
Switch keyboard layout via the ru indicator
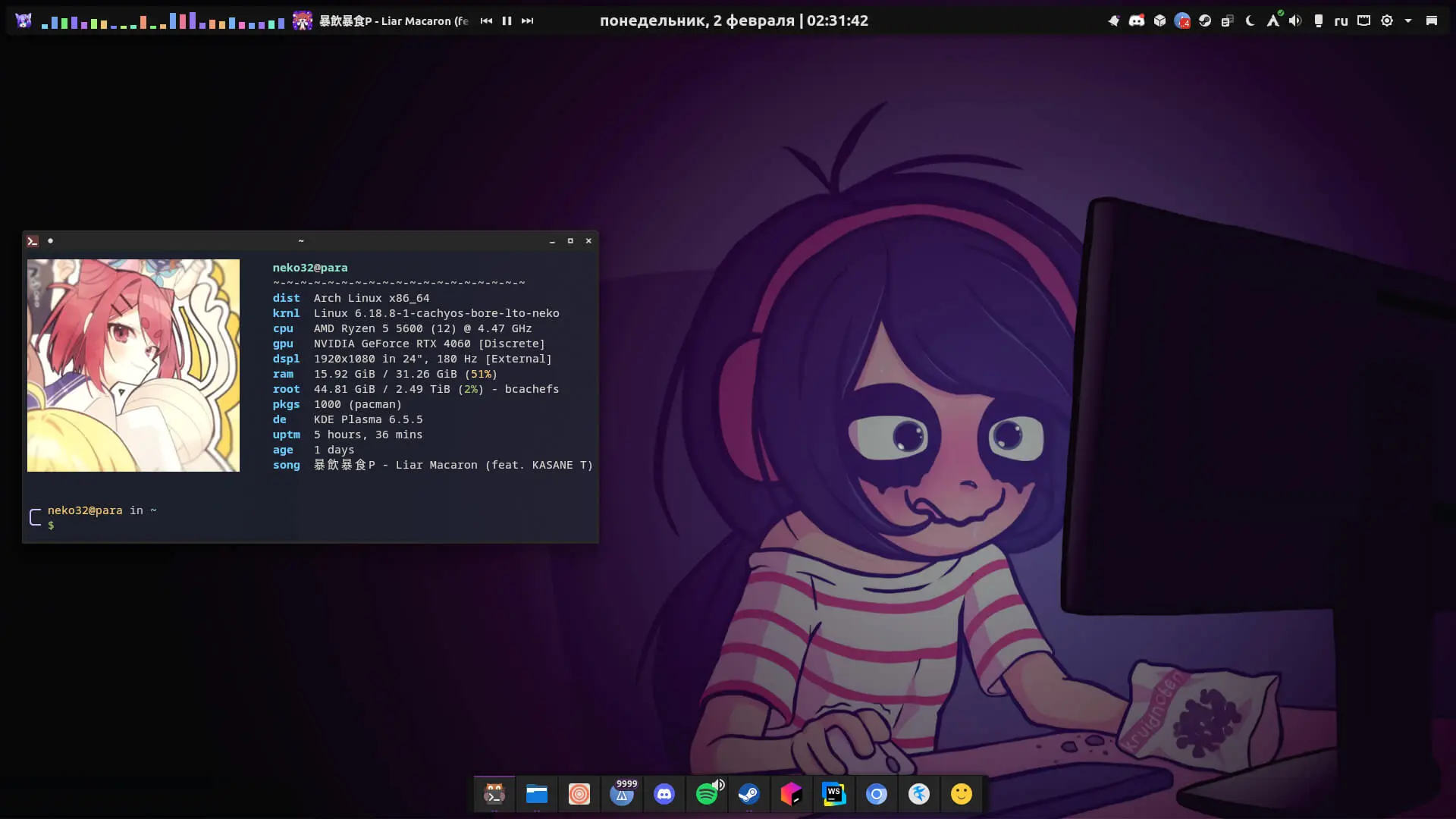(1341, 20)
